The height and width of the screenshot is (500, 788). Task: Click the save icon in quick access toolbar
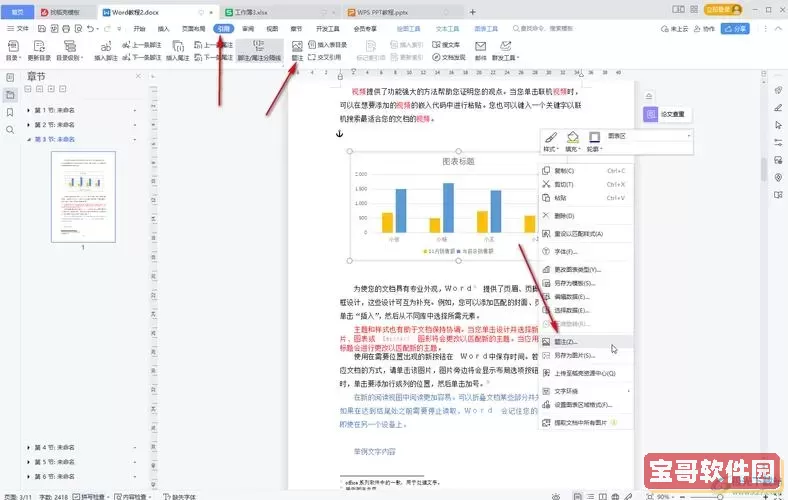coord(42,29)
